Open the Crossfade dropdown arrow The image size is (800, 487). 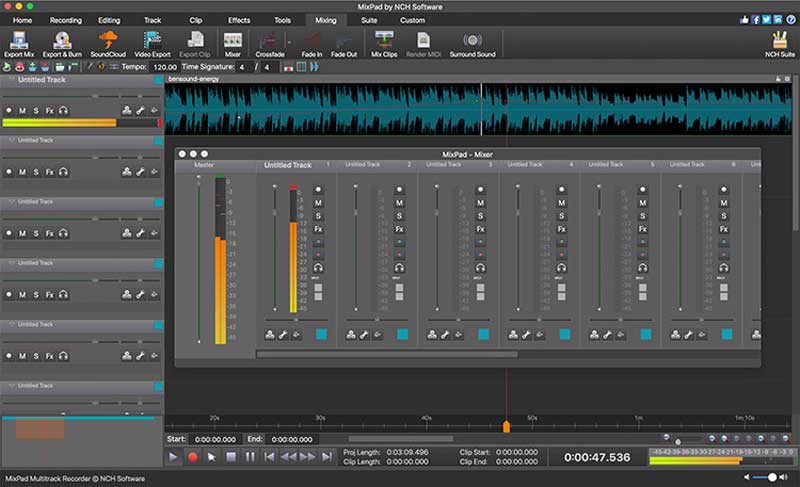(x=290, y=43)
